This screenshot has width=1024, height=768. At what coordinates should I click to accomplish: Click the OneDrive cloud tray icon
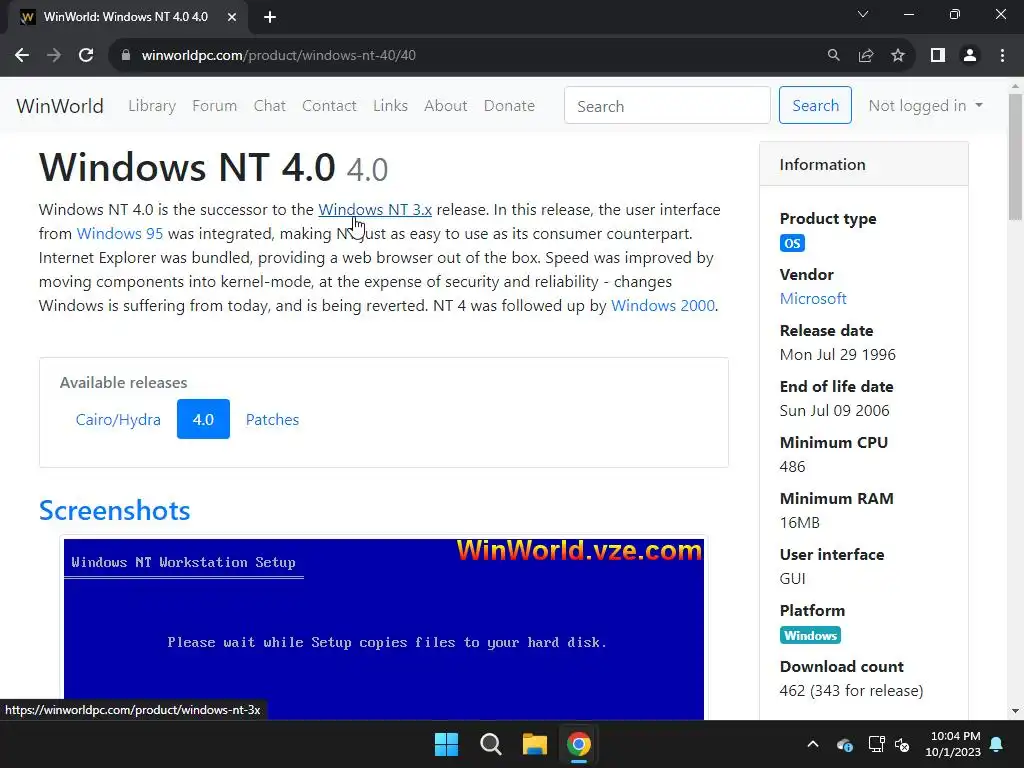tap(844, 744)
